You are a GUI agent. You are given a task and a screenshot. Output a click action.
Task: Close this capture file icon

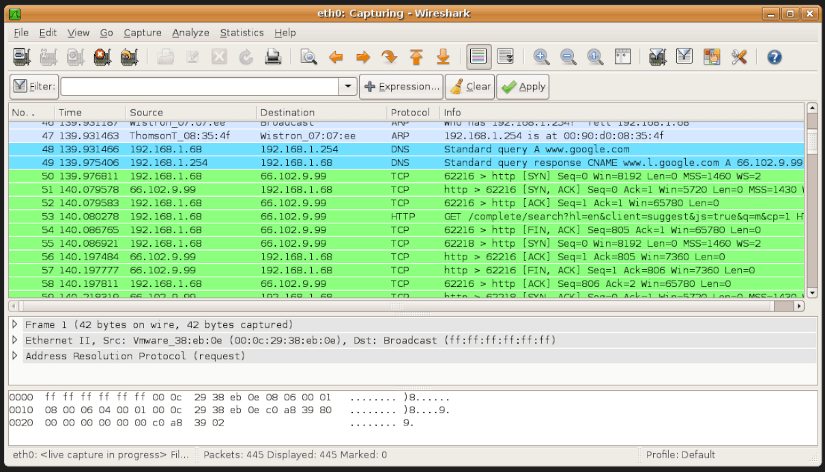click(x=219, y=57)
